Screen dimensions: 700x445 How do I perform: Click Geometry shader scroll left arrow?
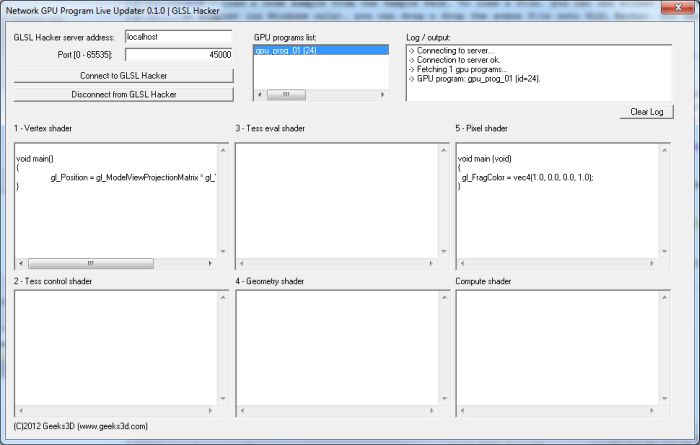coord(242,411)
